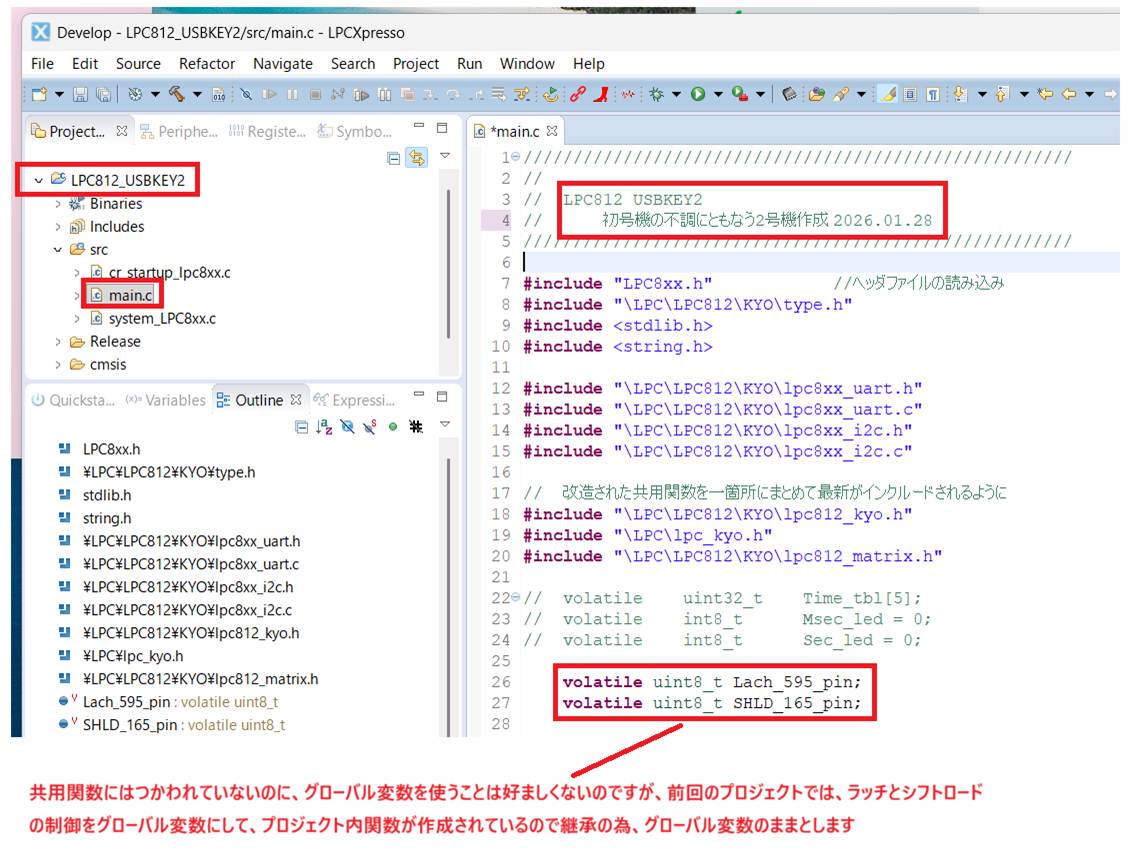The image size is (1129, 860).
Task: Click the red boot icon in toolbar
Action: [601, 94]
